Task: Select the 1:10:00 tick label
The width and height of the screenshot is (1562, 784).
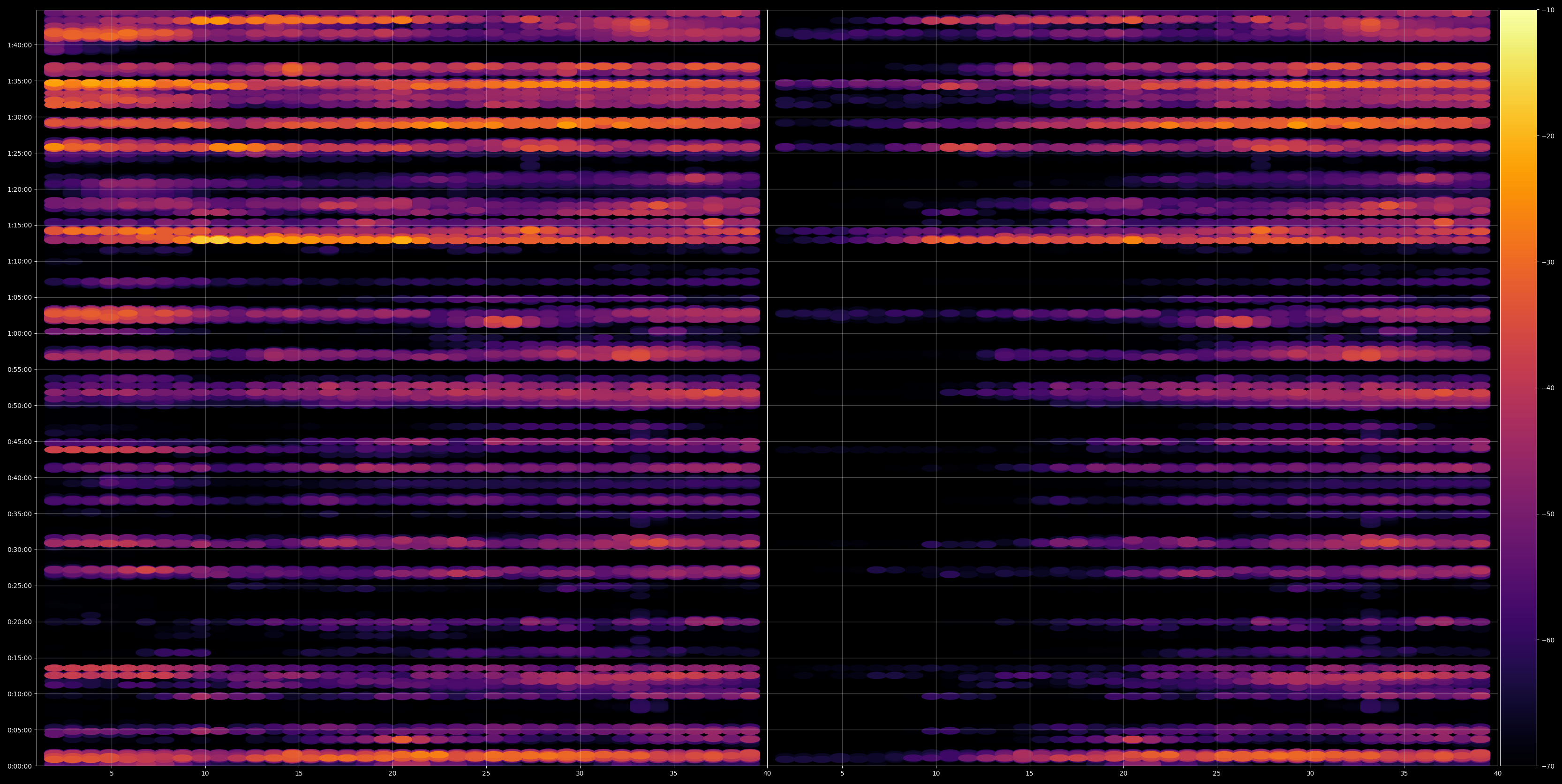Action: (x=20, y=261)
